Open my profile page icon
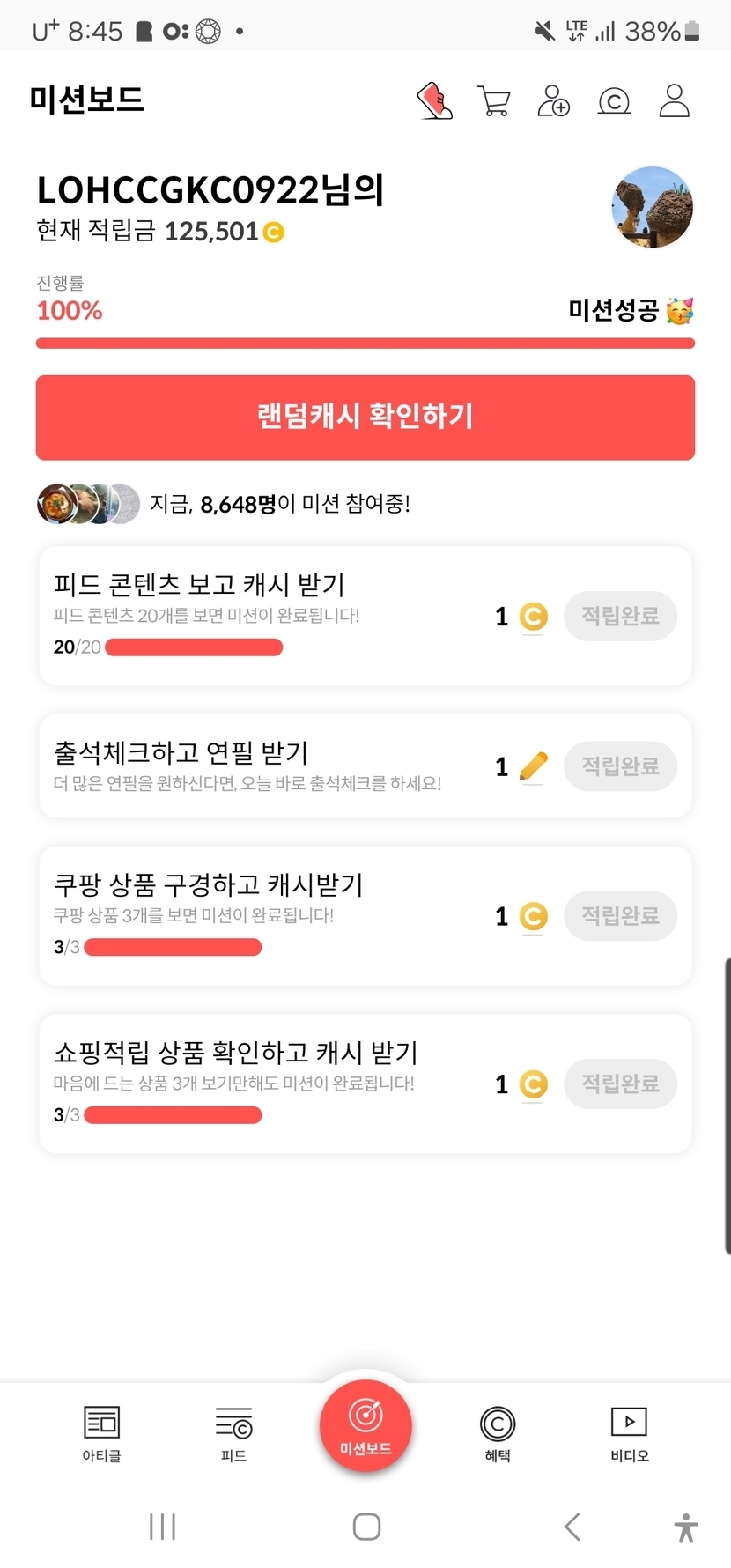 click(x=675, y=101)
